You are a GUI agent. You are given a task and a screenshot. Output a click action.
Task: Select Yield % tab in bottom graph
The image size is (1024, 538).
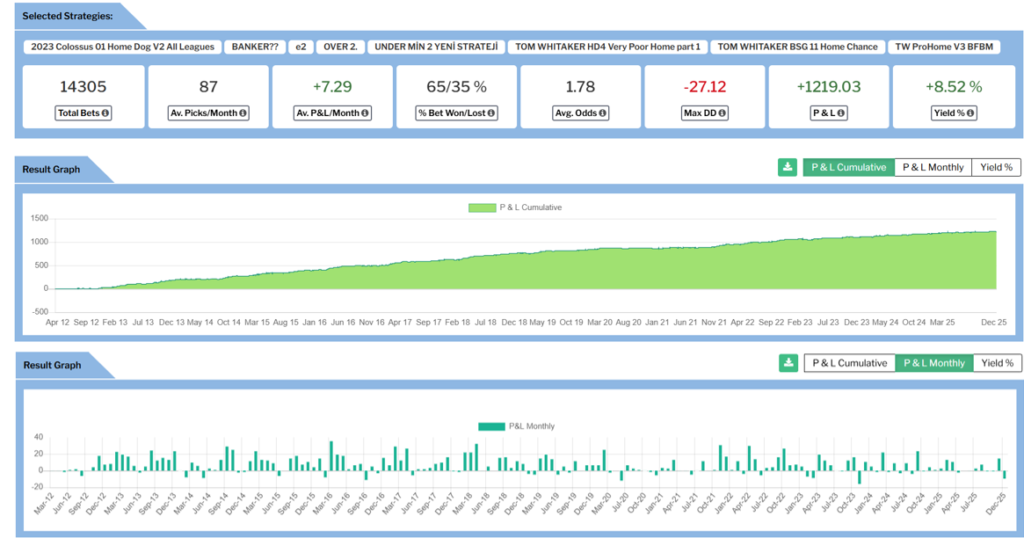[996, 363]
